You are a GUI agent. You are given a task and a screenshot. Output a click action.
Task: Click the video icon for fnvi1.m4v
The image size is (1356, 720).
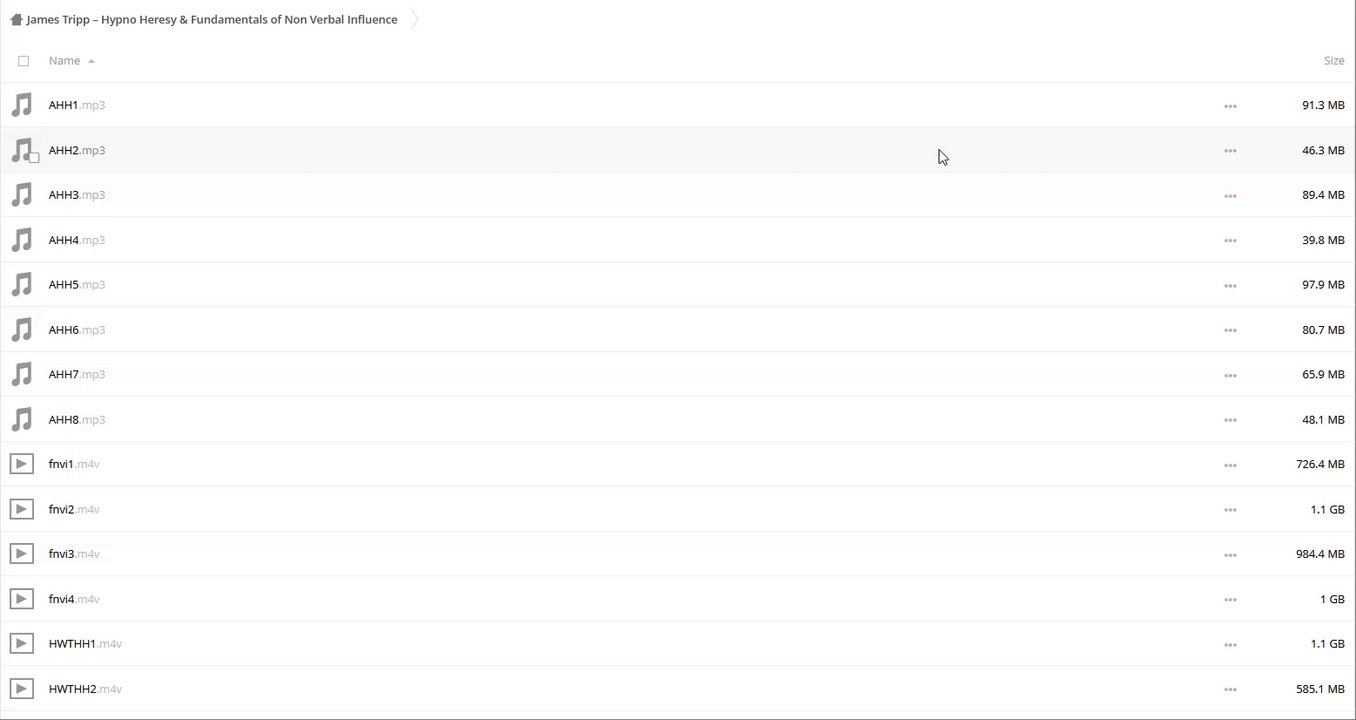click(x=21, y=464)
